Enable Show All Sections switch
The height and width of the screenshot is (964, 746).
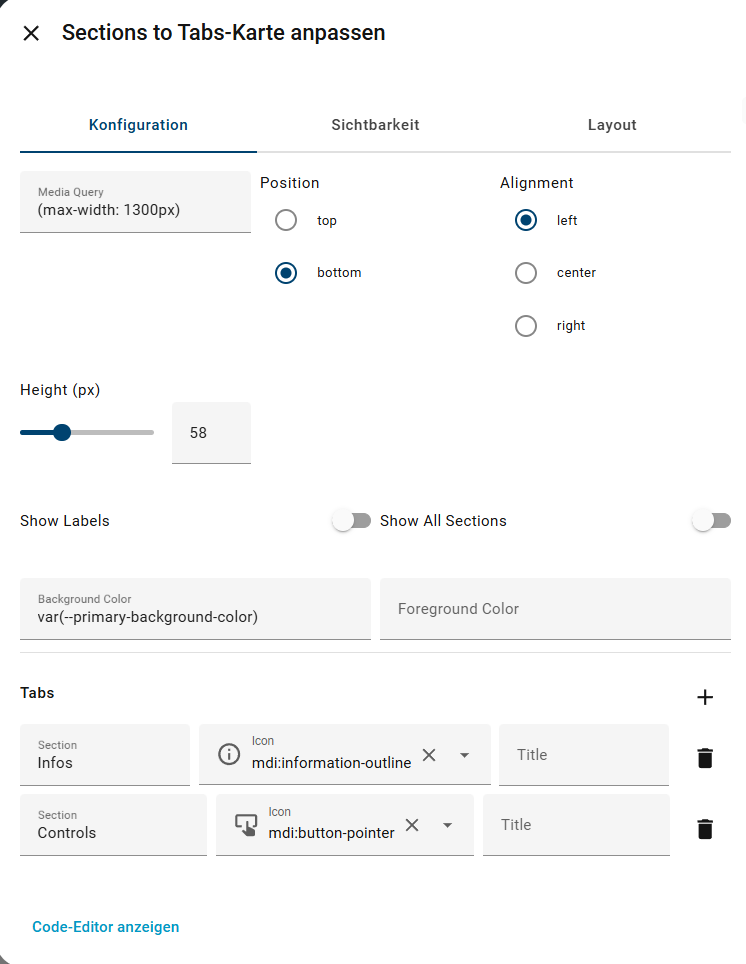(x=712, y=521)
